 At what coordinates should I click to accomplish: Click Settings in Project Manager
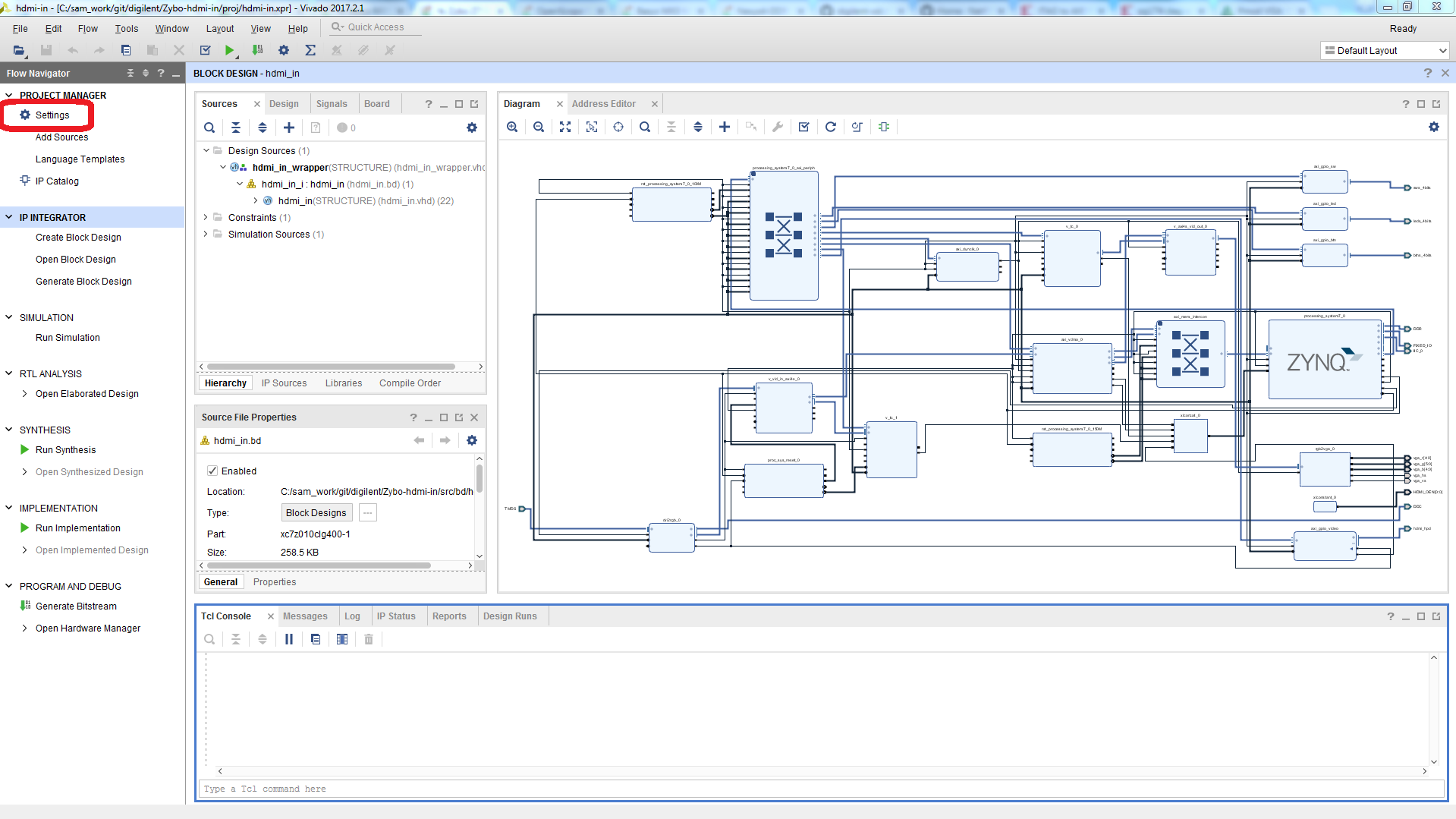[52, 115]
